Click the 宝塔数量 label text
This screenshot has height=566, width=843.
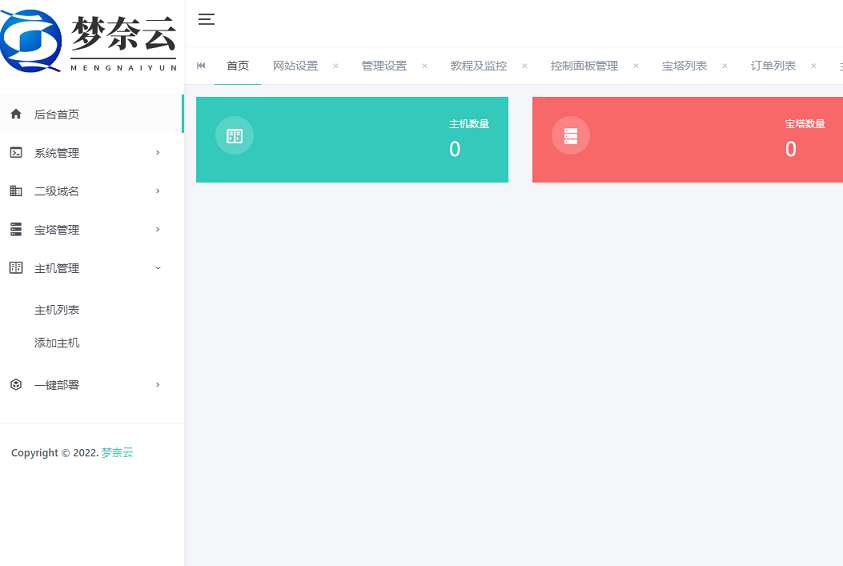[805, 124]
